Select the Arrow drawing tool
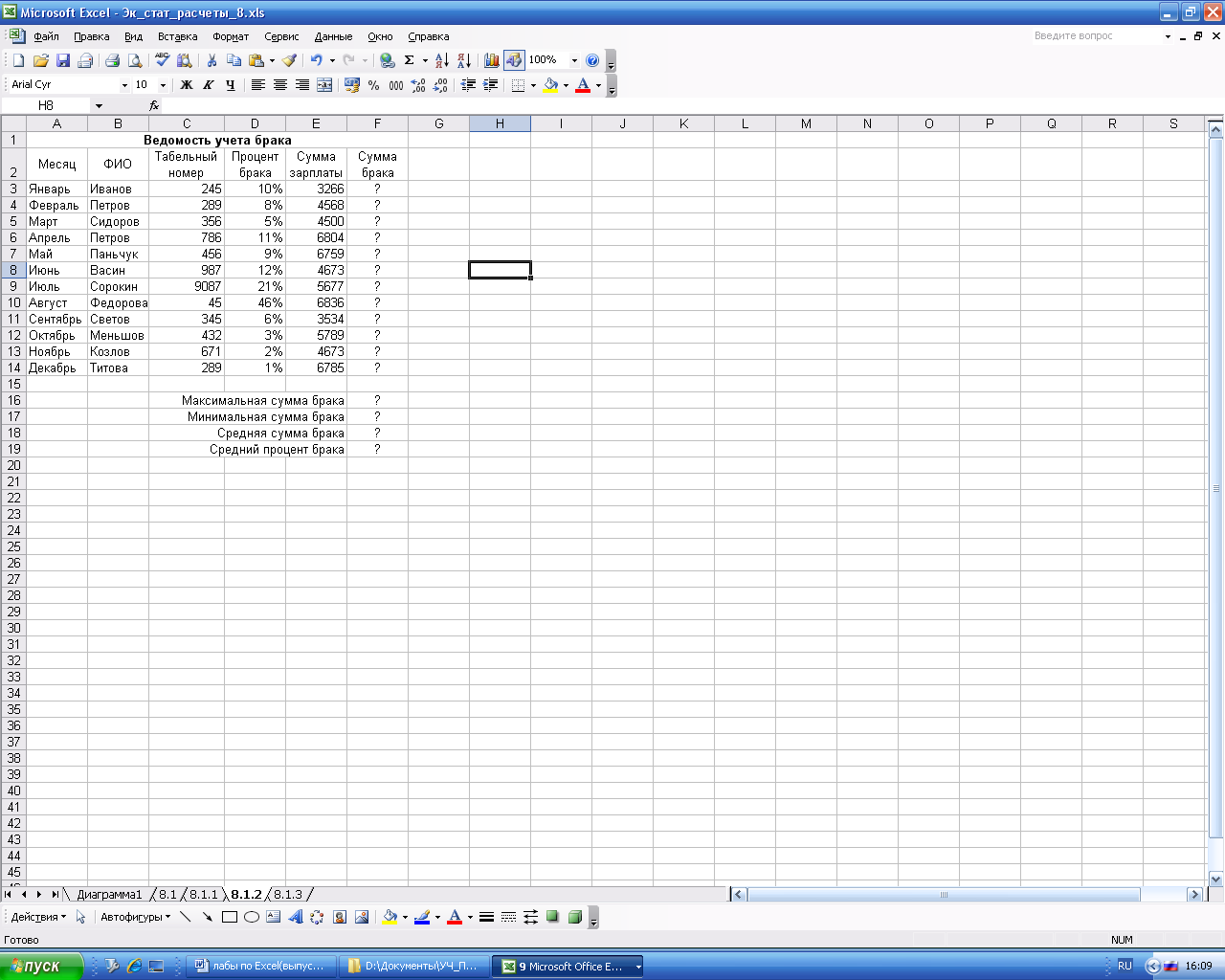The image size is (1225, 980). (207, 917)
